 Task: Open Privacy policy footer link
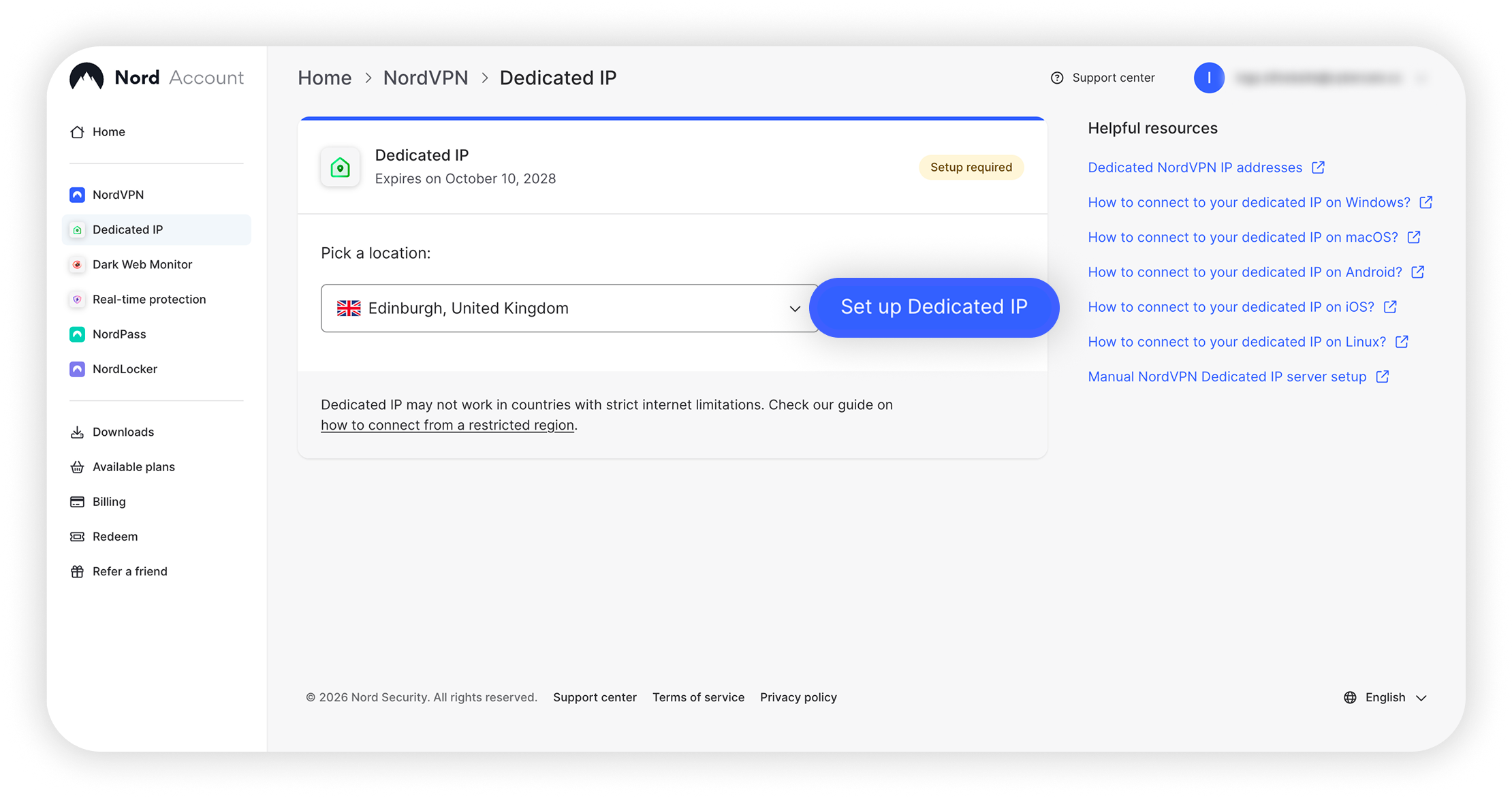coord(798,697)
